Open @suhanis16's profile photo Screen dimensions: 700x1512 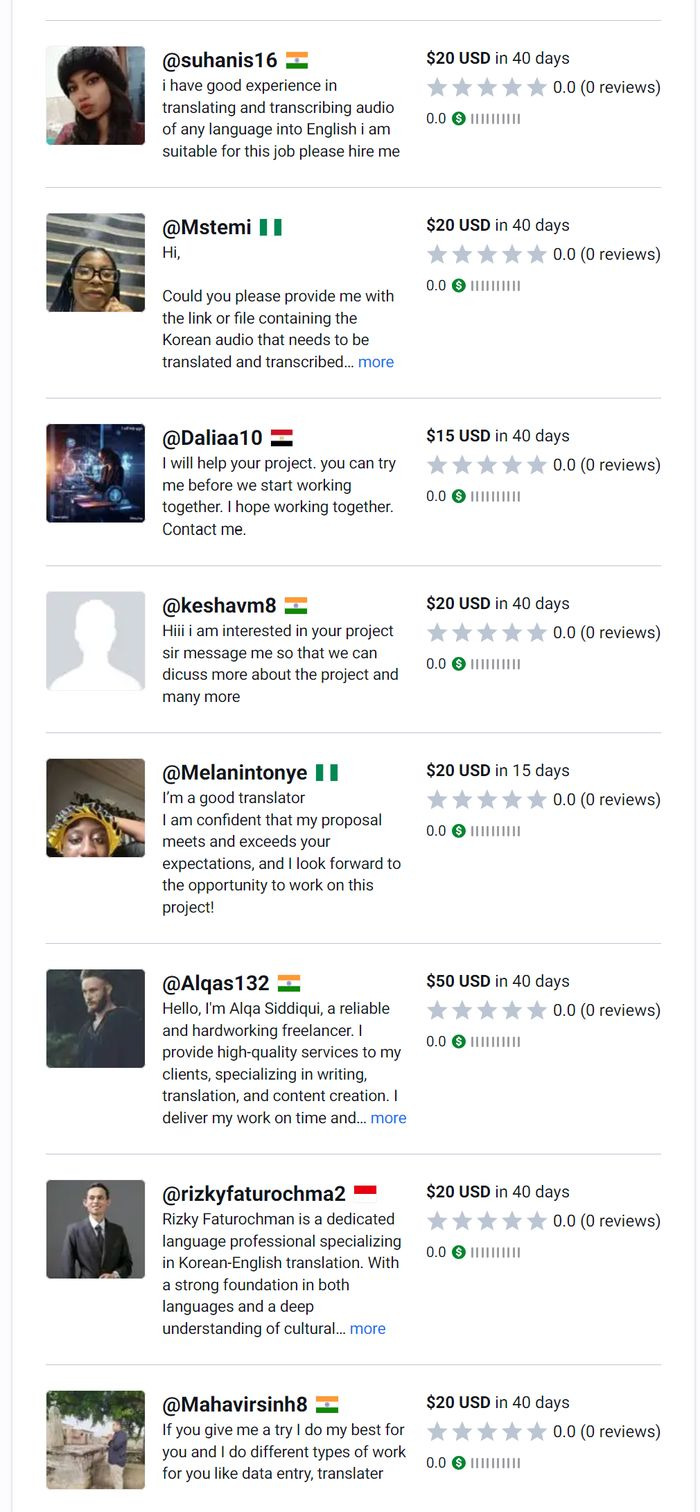95,95
